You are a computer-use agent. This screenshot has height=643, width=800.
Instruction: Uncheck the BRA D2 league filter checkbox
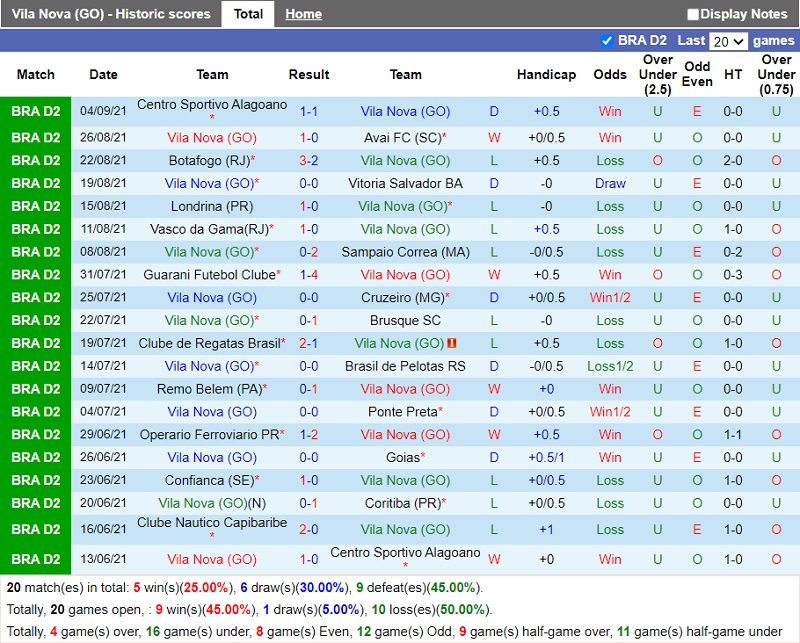tap(607, 41)
